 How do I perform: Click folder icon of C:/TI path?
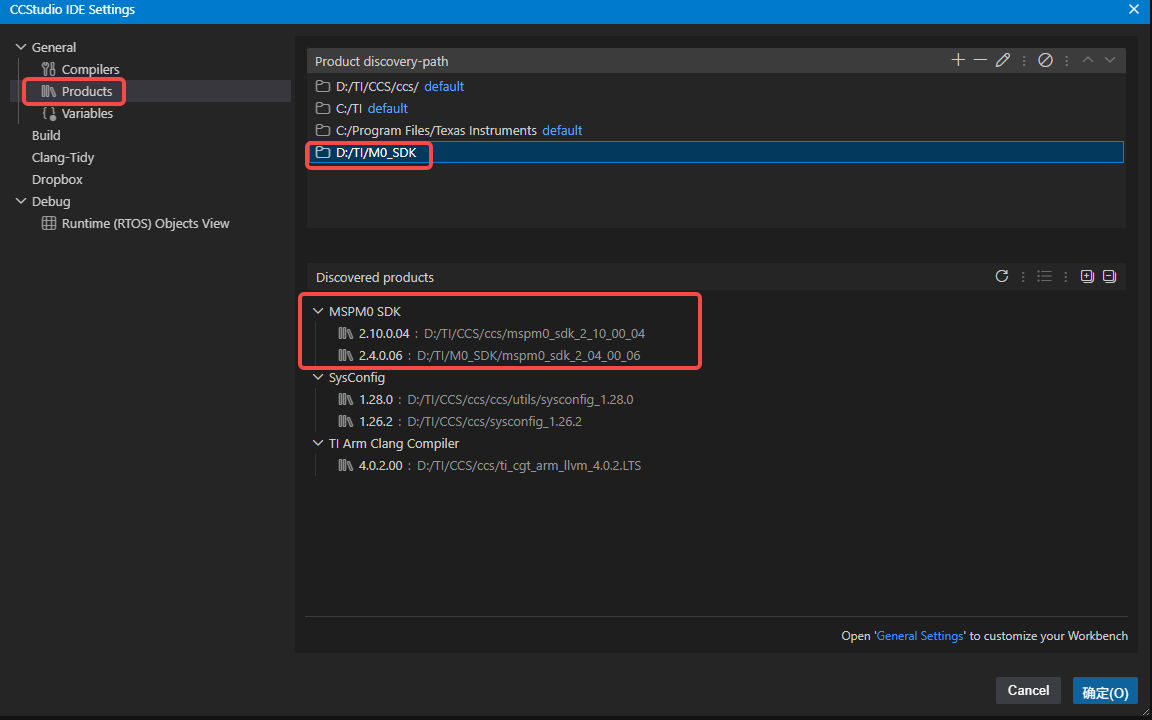tap(322, 109)
